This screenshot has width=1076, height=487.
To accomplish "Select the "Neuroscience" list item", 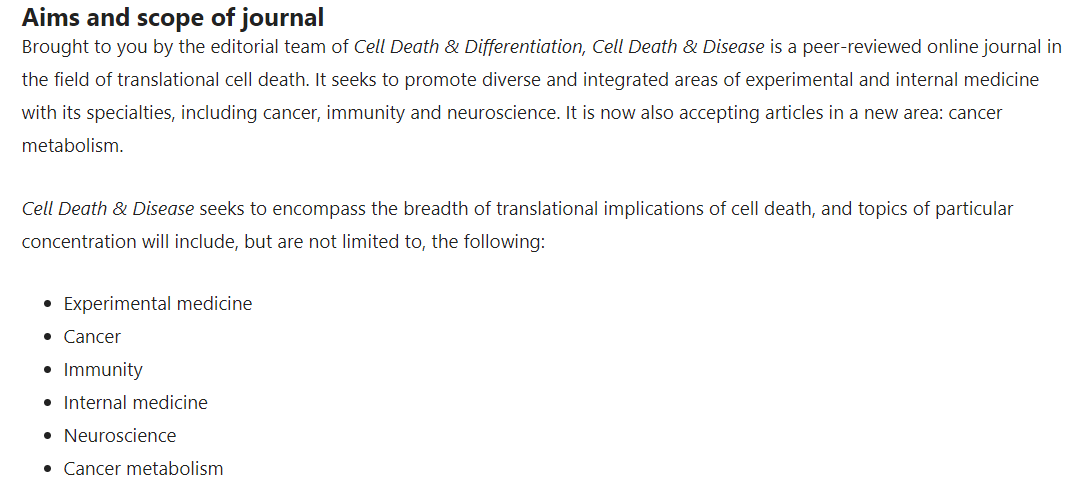I will tap(120, 436).
